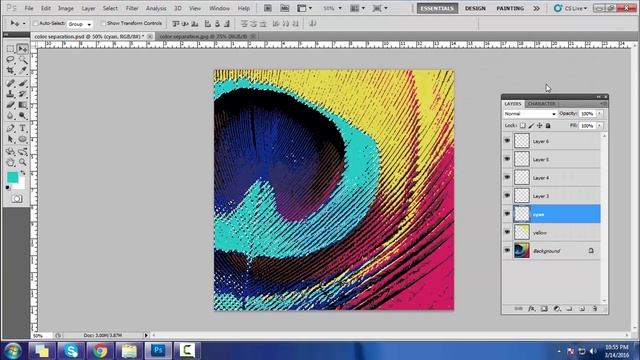The width and height of the screenshot is (640, 360).
Task: Select the History Brush tool
Action: 22,94
